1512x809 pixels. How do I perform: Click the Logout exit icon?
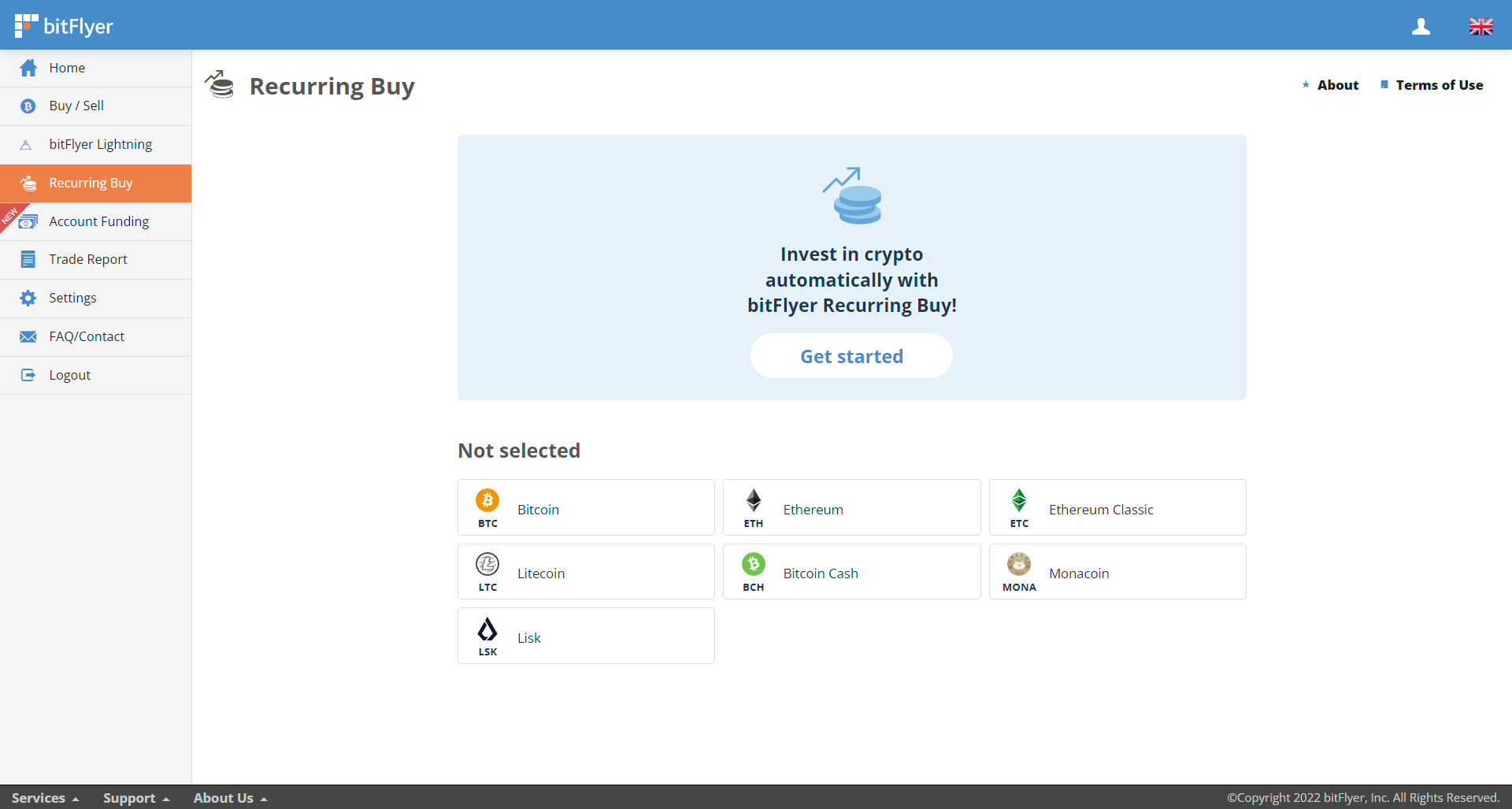(x=28, y=375)
